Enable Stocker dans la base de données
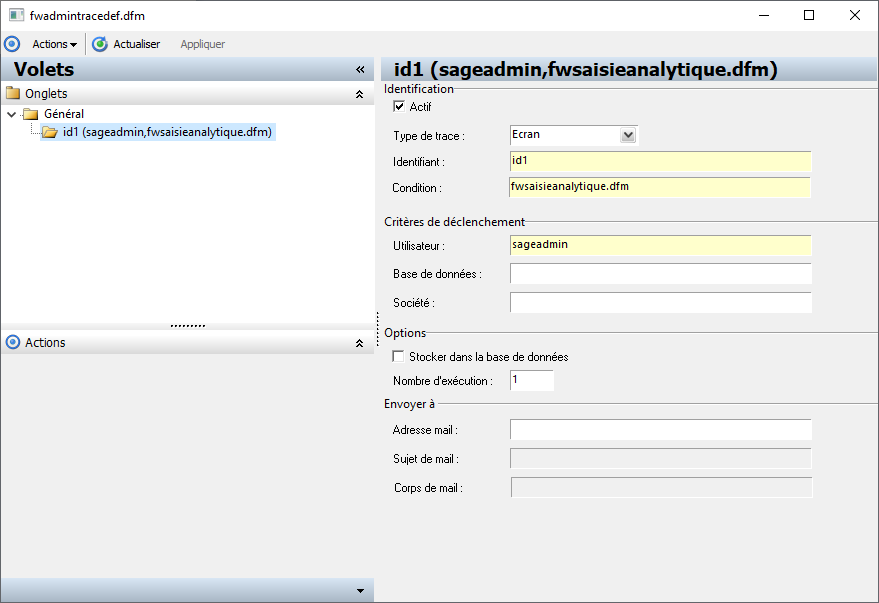The width and height of the screenshot is (879, 603). pyautogui.click(x=398, y=356)
